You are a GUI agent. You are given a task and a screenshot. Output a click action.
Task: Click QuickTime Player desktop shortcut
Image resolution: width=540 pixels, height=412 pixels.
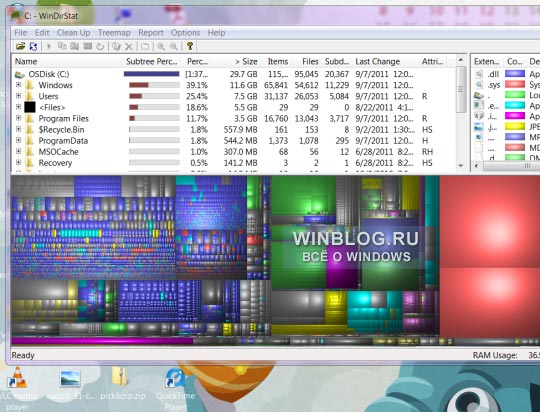click(176, 388)
